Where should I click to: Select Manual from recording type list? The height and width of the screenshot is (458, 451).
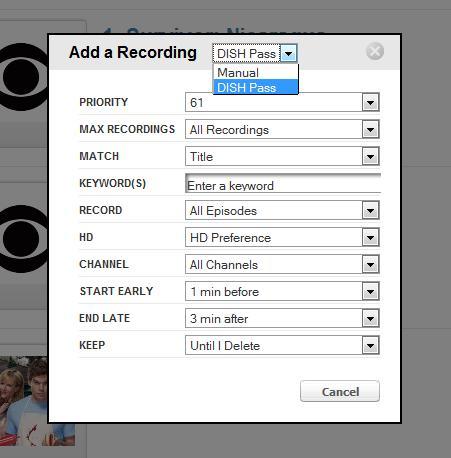255,72
